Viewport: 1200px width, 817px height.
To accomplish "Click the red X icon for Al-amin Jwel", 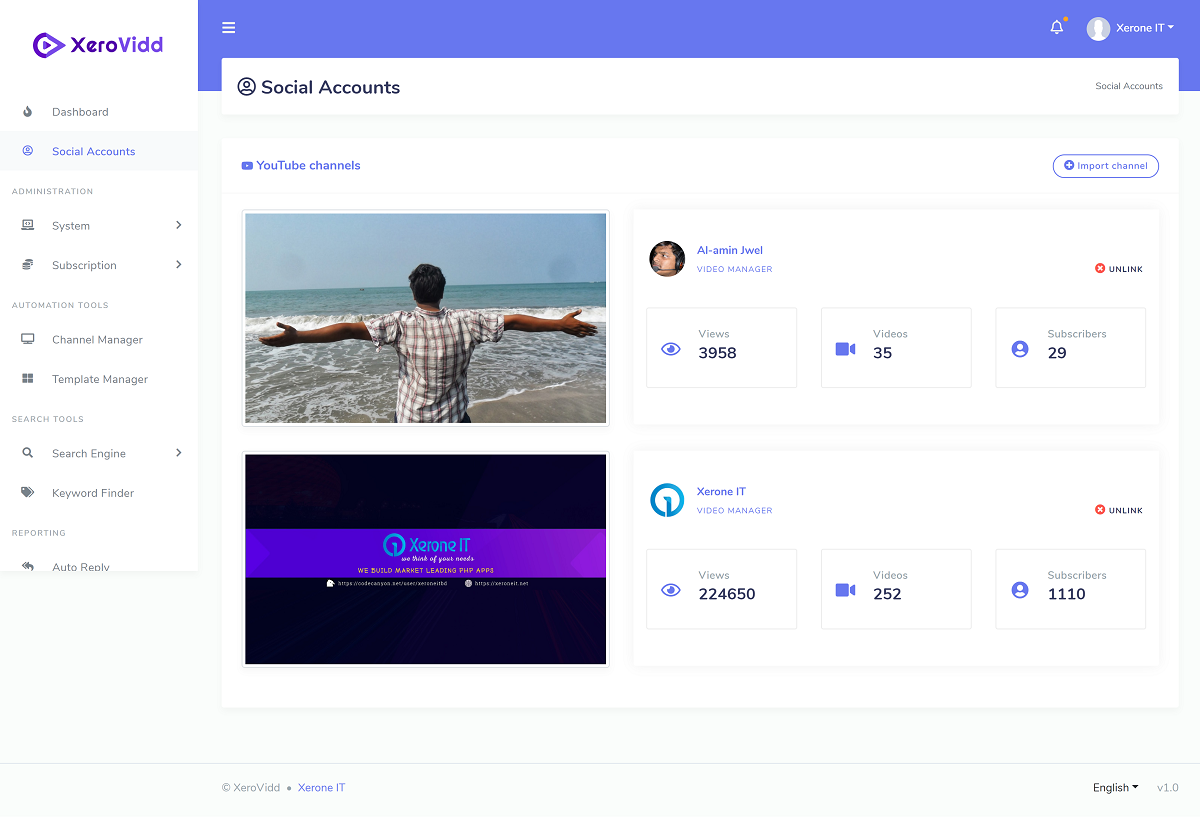I will pos(1100,269).
